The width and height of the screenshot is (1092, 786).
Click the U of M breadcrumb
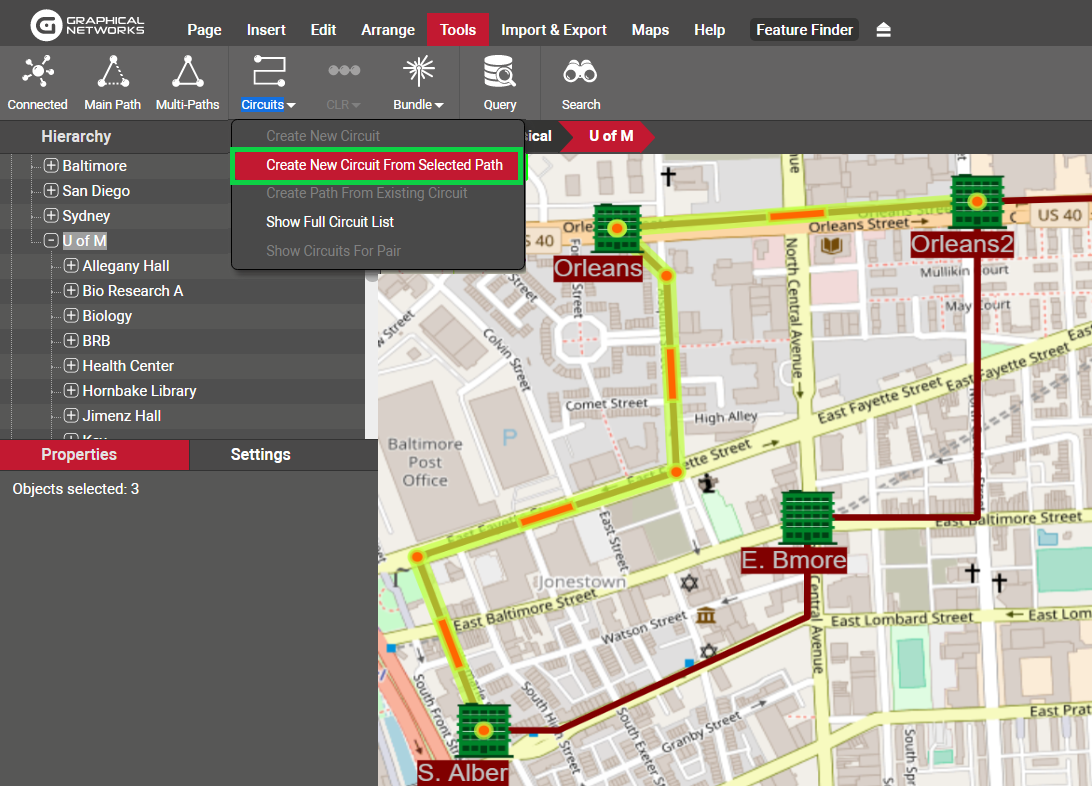610,136
